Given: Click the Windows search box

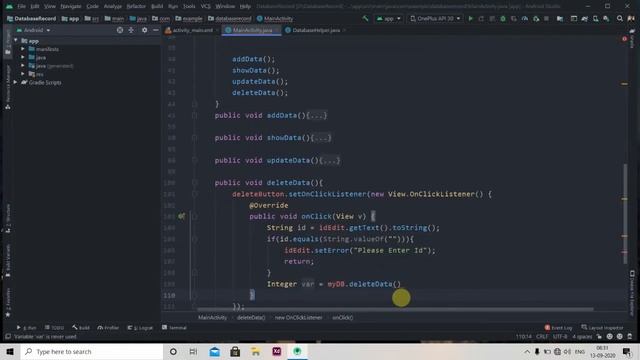Looking at the screenshot, I should point(92,351).
